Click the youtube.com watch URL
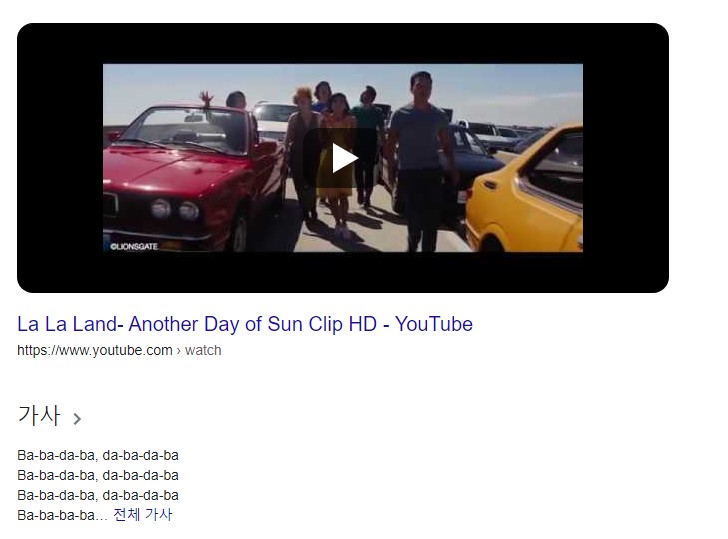Image resolution: width=728 pixels, height=539 pixels. click(x=119, y=350)
